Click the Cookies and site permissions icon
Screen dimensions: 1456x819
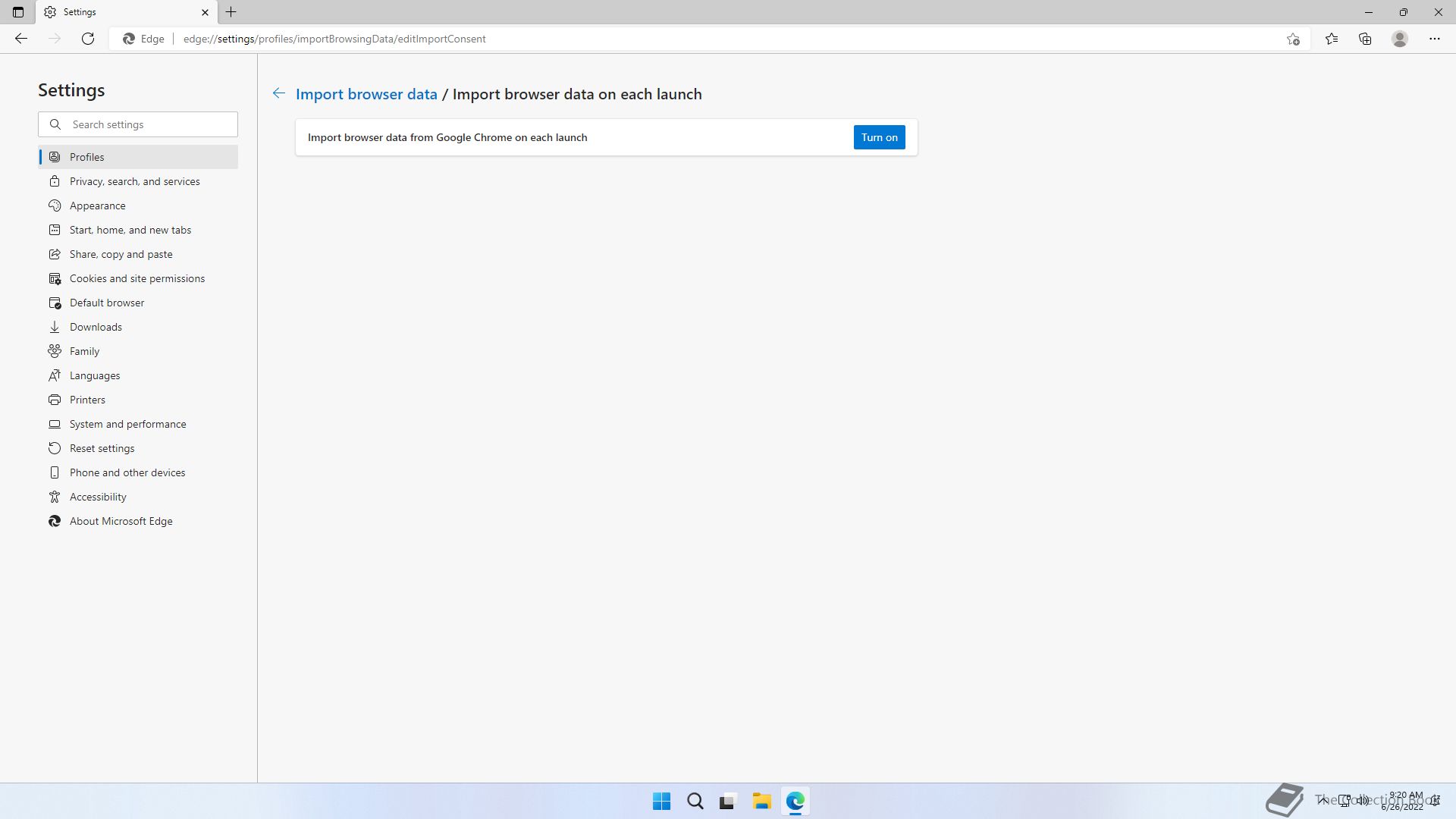(x=55, y=278)
